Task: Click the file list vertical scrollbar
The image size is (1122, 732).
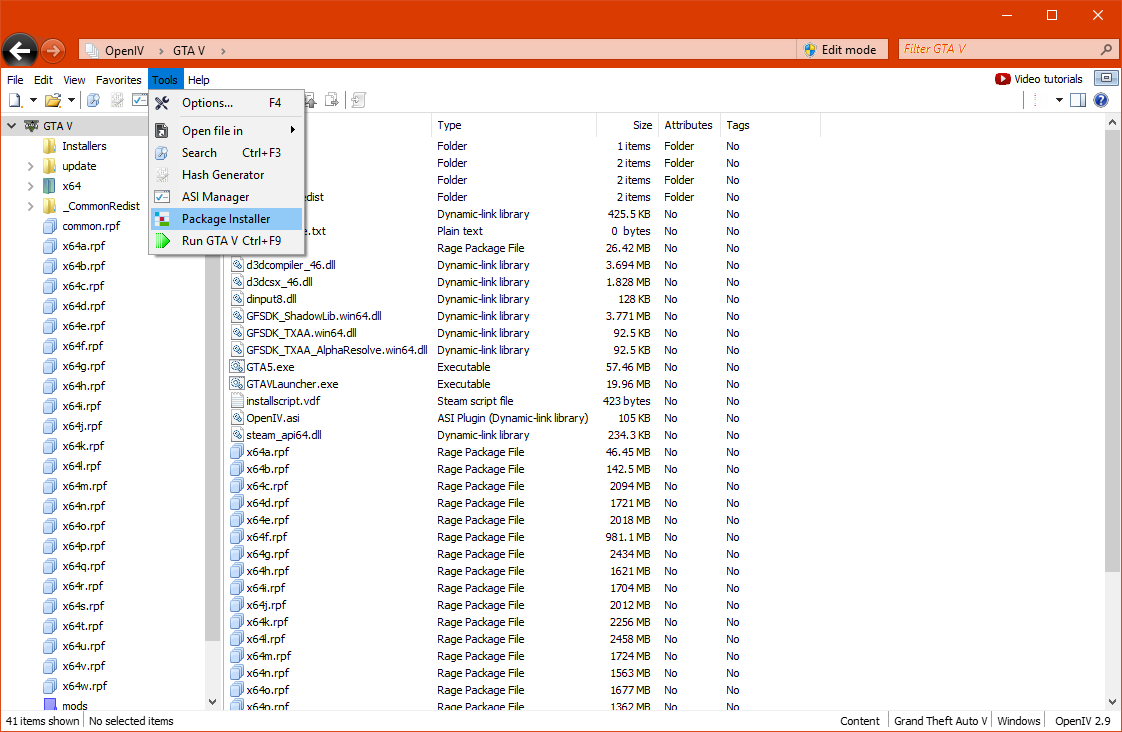Action: pos(1112,351)
